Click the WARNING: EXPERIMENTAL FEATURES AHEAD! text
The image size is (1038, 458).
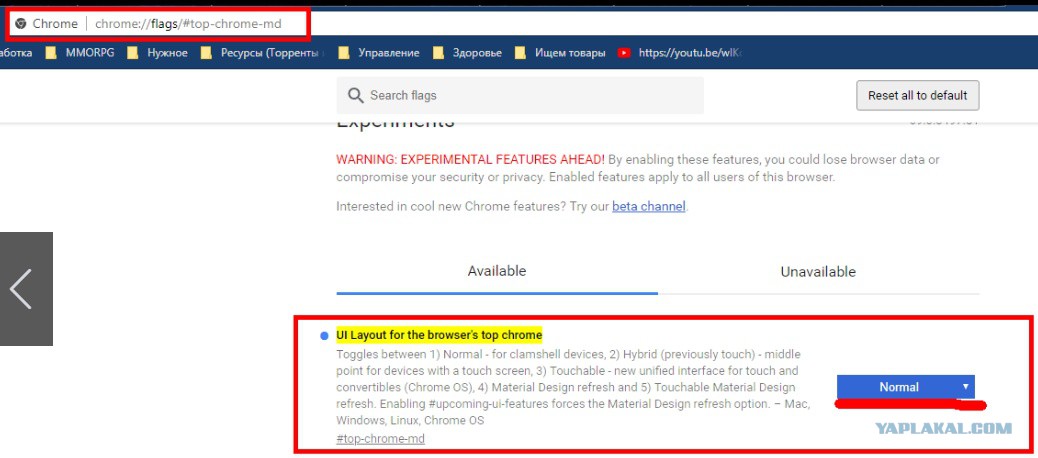tap(470, 160)
